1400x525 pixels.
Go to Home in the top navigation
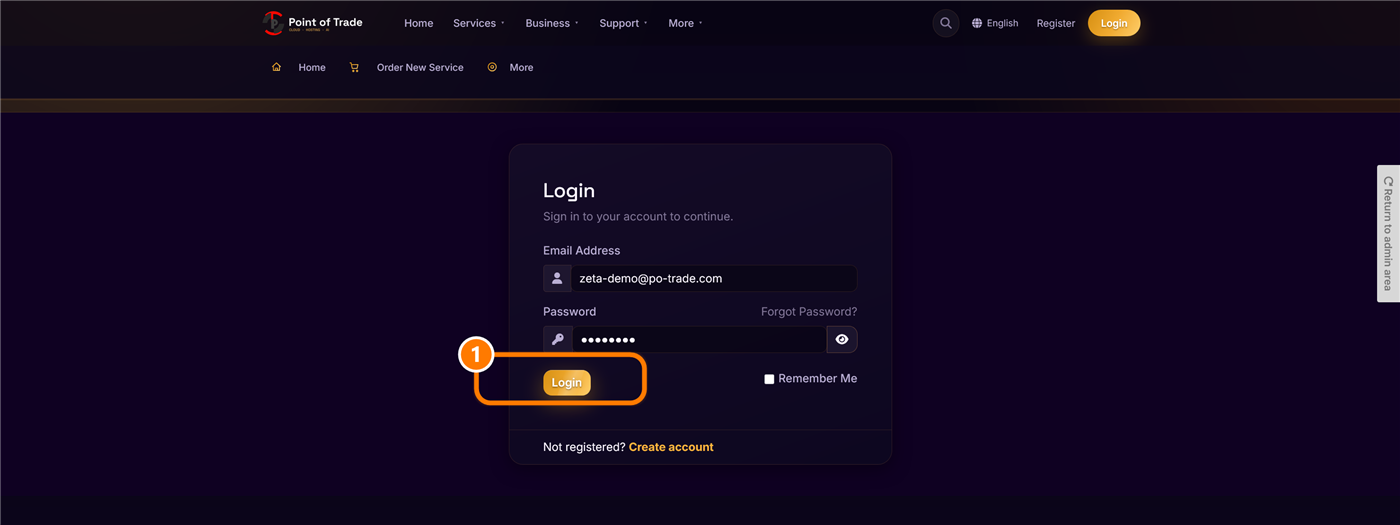click(419, 23)
